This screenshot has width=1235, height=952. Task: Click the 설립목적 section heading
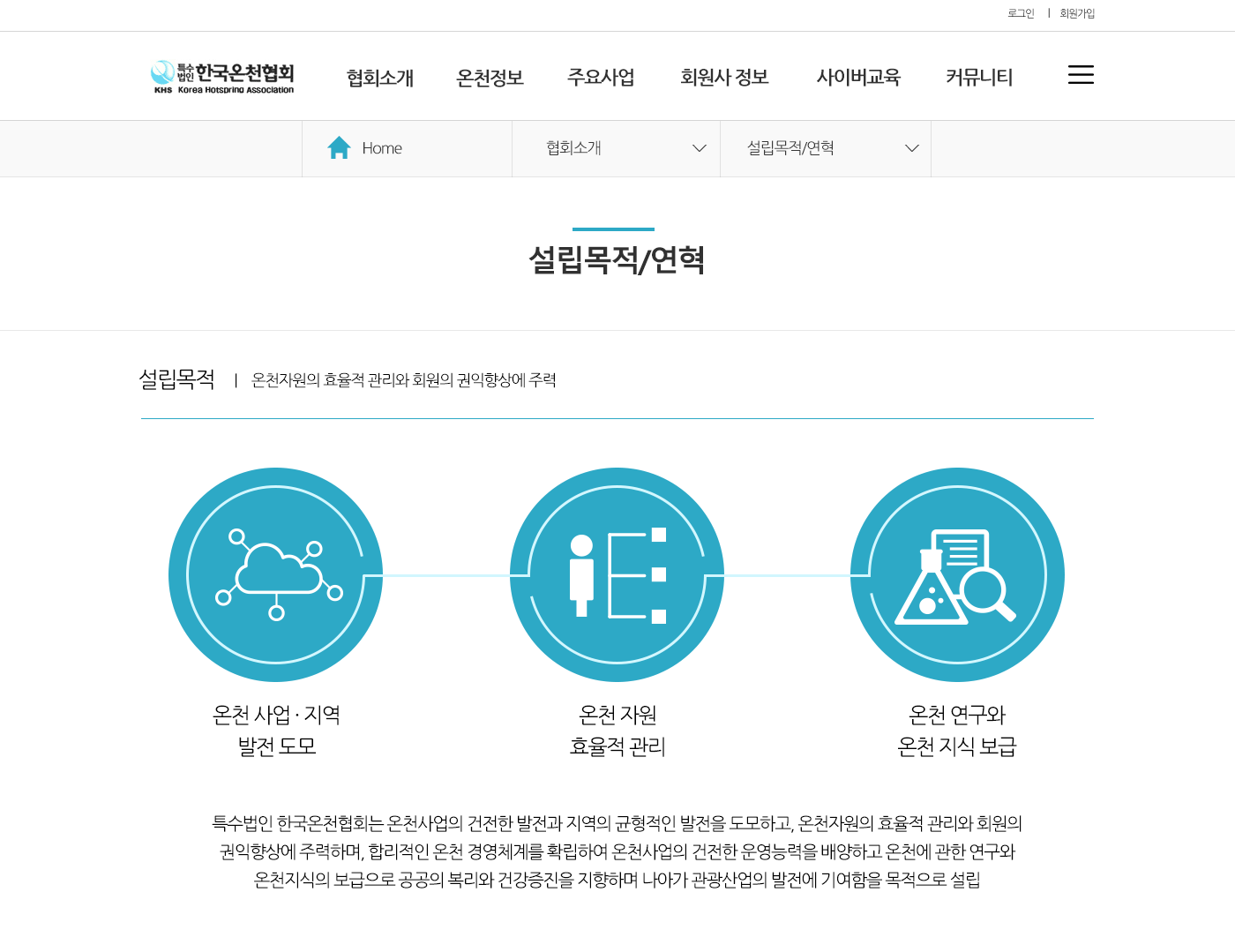(x=177, y=379)
